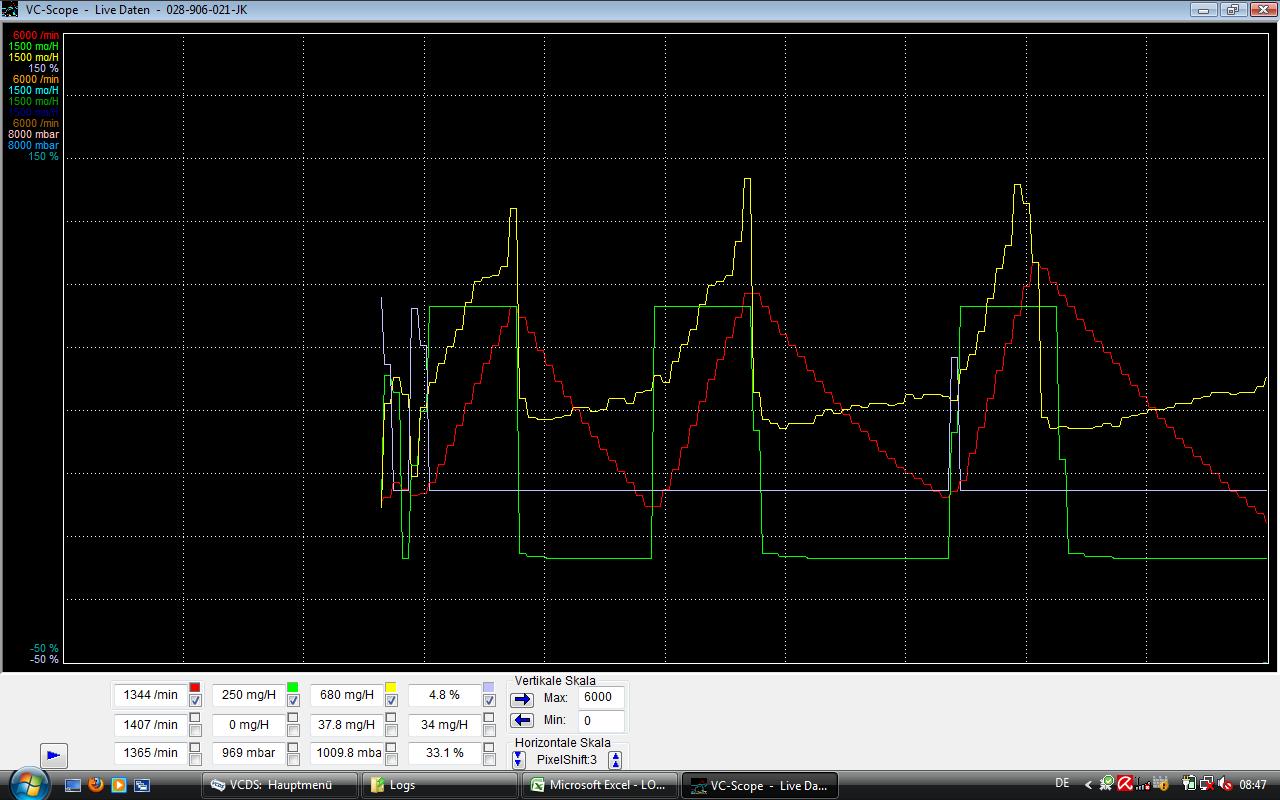The width and height of the screenshot is (1280, 800).
Task: Click the 0 mg/H value field
Action: tap(249, 724)
